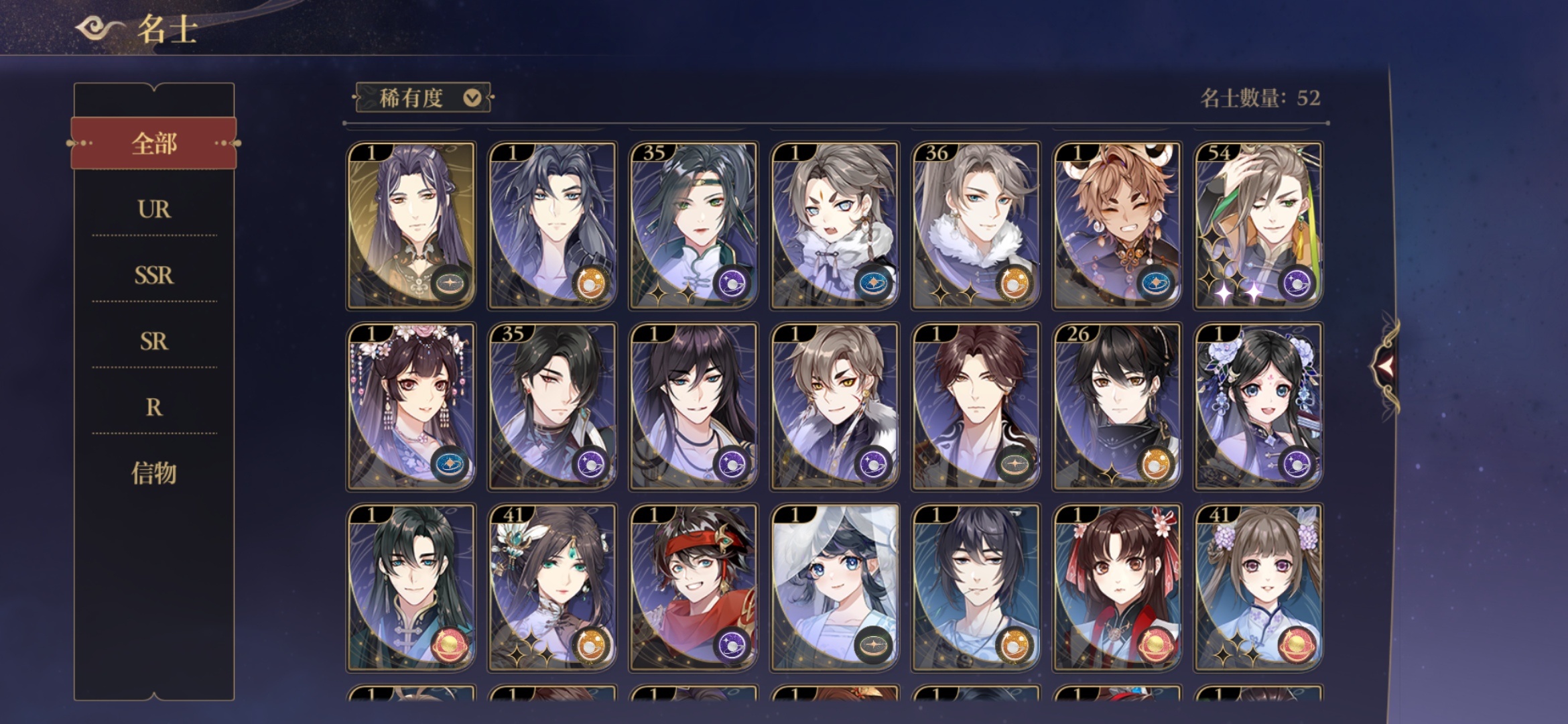Click the cloud swirl icon beside 名士
The width and height of the screenshot is (1568, 724).
[101, 28]
